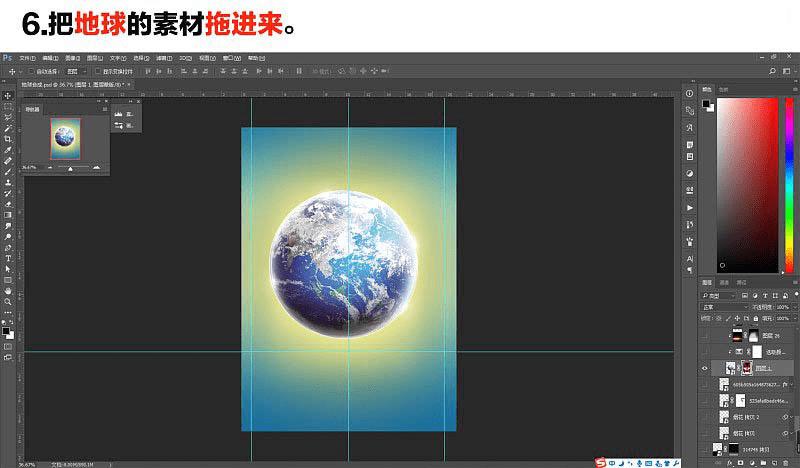Open the 3D menu
Screen dimensions: 800x468
pos(185,58)
